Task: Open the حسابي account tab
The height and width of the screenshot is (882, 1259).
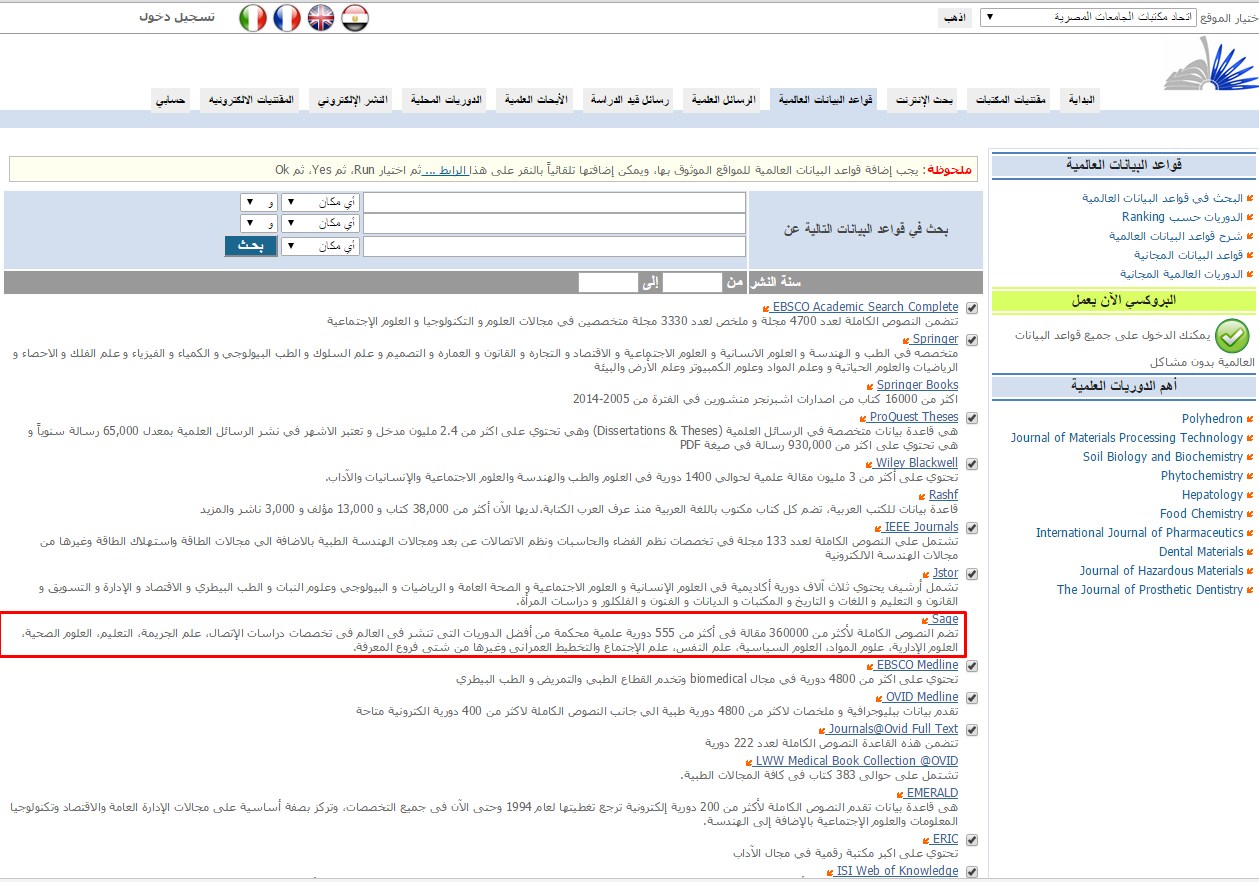Action: tap(171, 100)
